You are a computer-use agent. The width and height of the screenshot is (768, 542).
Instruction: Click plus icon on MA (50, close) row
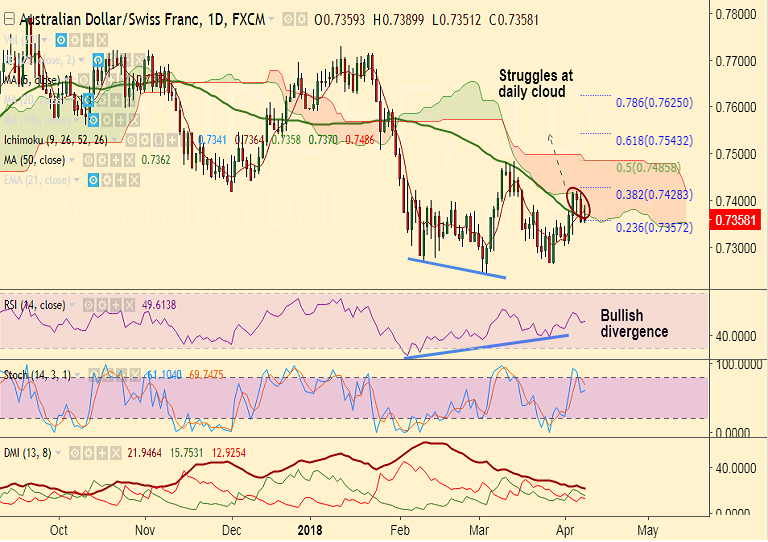116,160
